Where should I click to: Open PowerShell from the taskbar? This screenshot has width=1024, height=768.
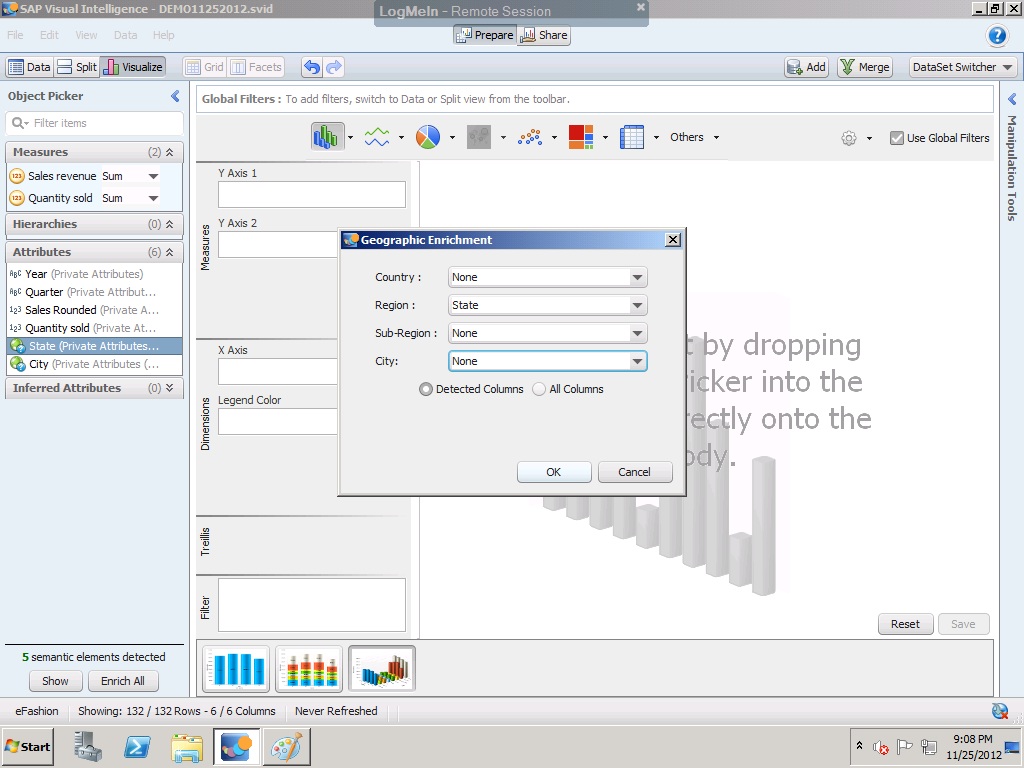click(137, 746)
